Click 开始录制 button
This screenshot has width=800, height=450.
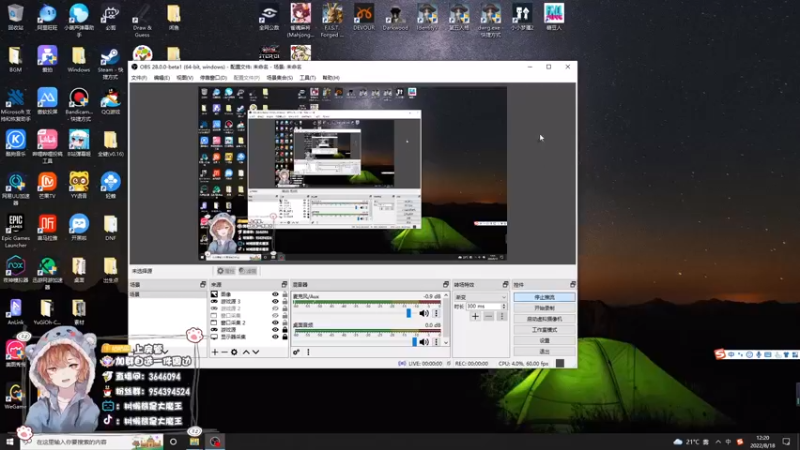pyautogui.click(x=544, y=308)
